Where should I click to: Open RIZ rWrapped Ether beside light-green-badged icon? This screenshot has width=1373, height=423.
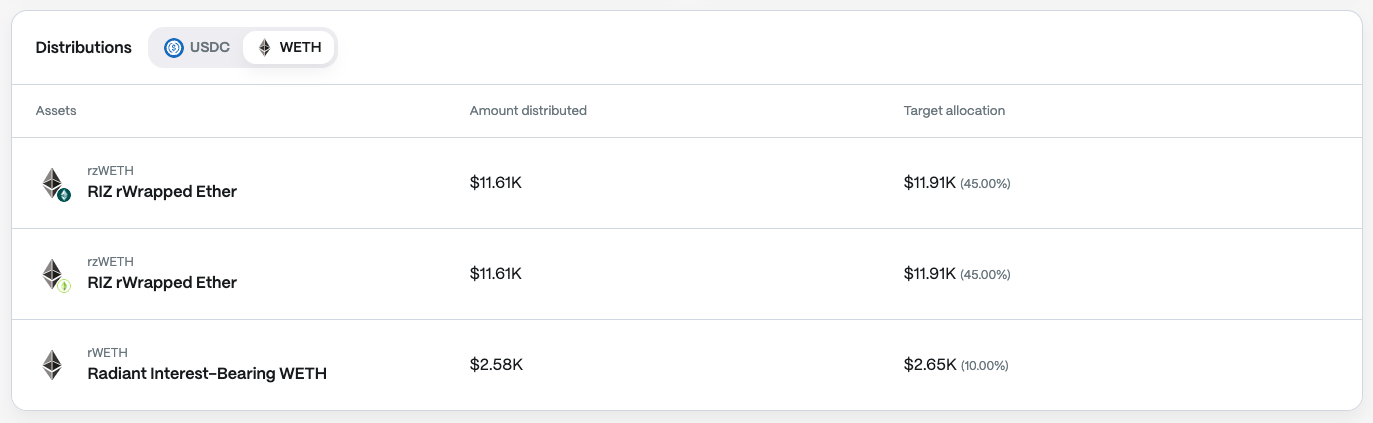(162, 283)
